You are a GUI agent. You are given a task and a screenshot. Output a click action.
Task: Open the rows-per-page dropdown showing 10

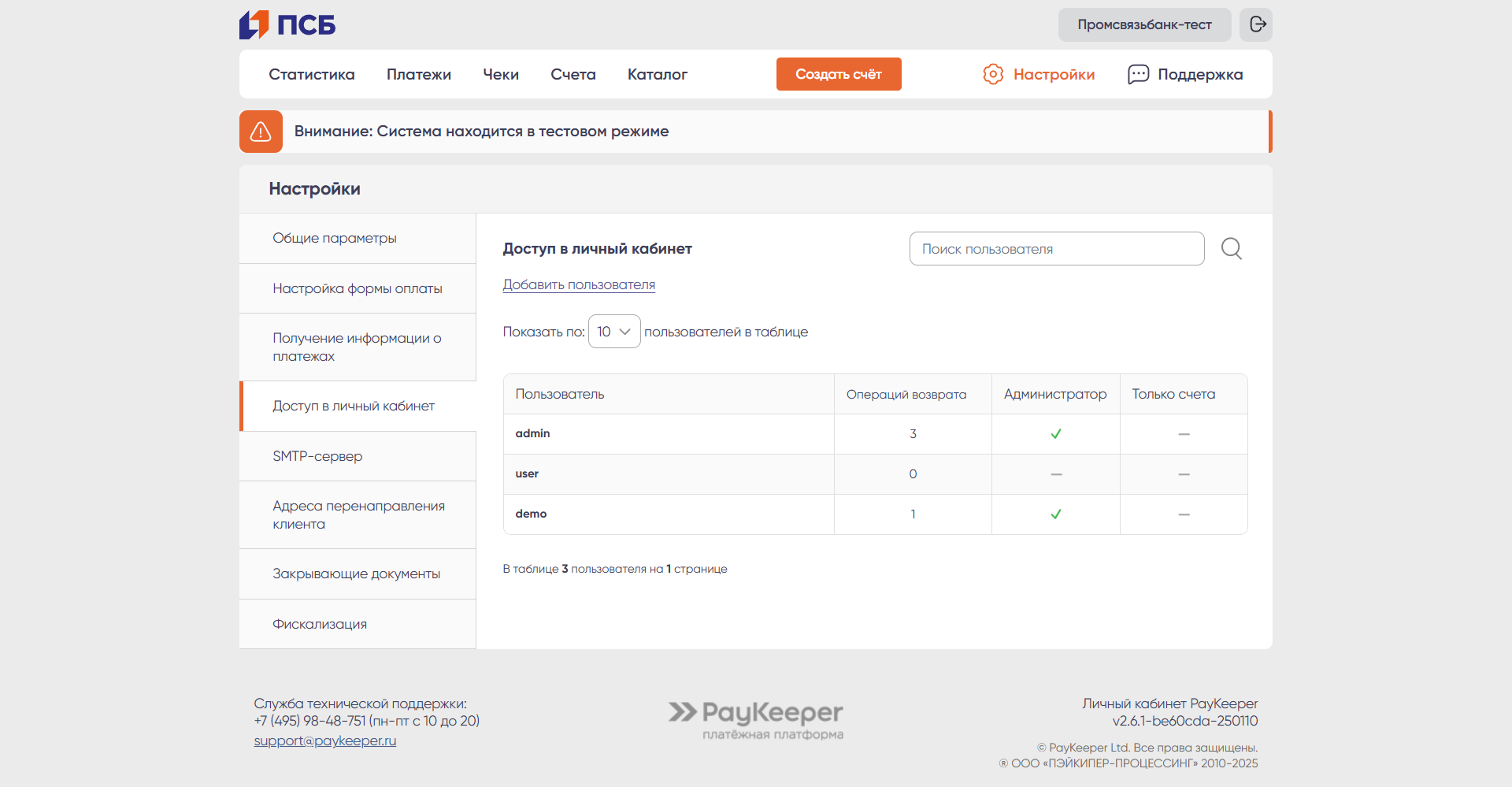click(614, 332)
